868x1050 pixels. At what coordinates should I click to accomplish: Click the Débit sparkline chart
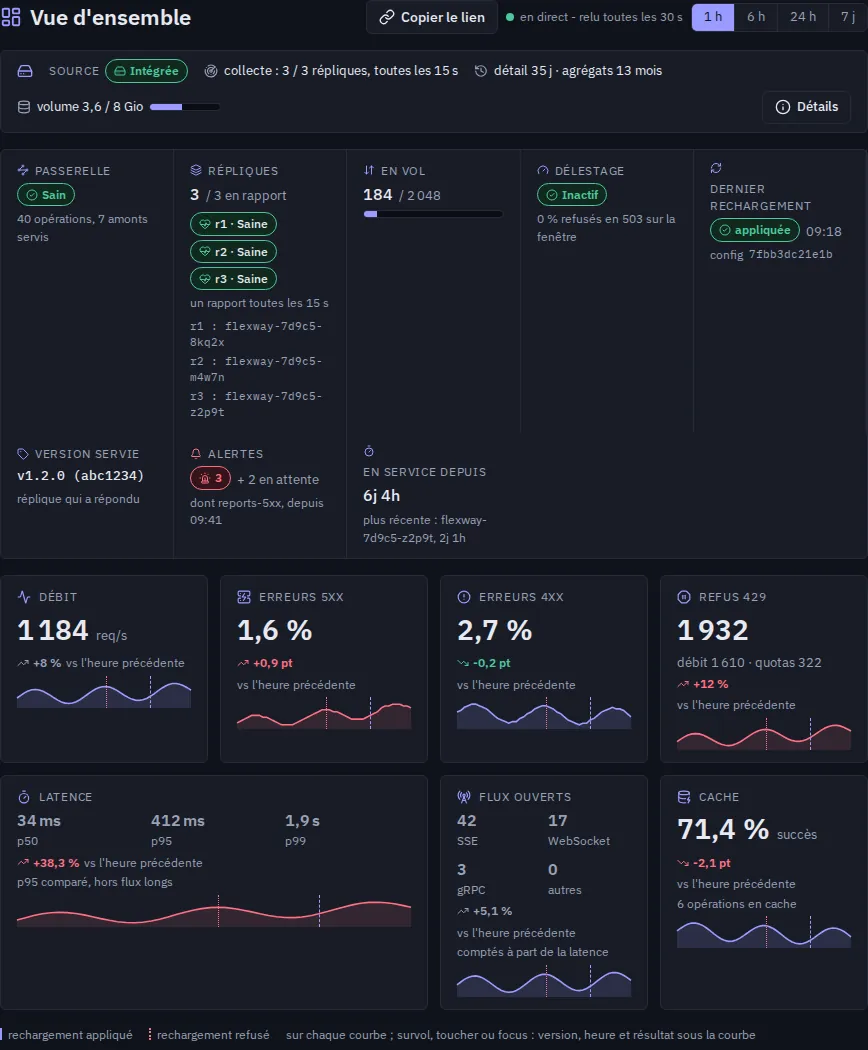pos(104,693)
